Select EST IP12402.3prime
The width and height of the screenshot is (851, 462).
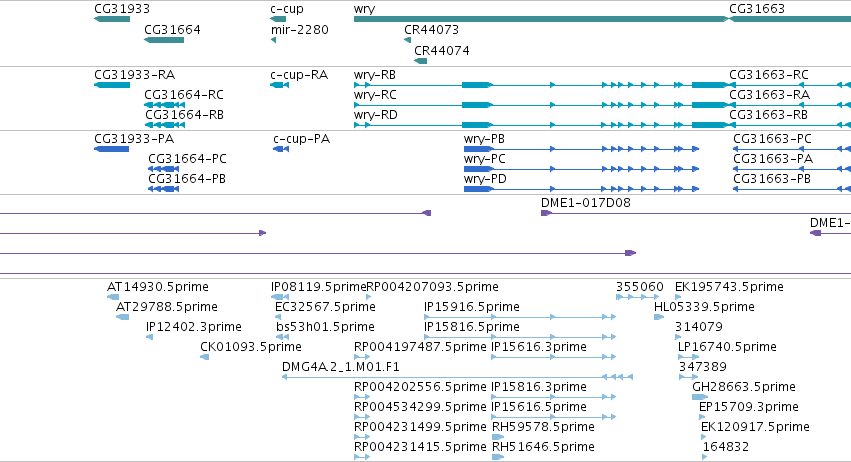(x=194, y=327)
